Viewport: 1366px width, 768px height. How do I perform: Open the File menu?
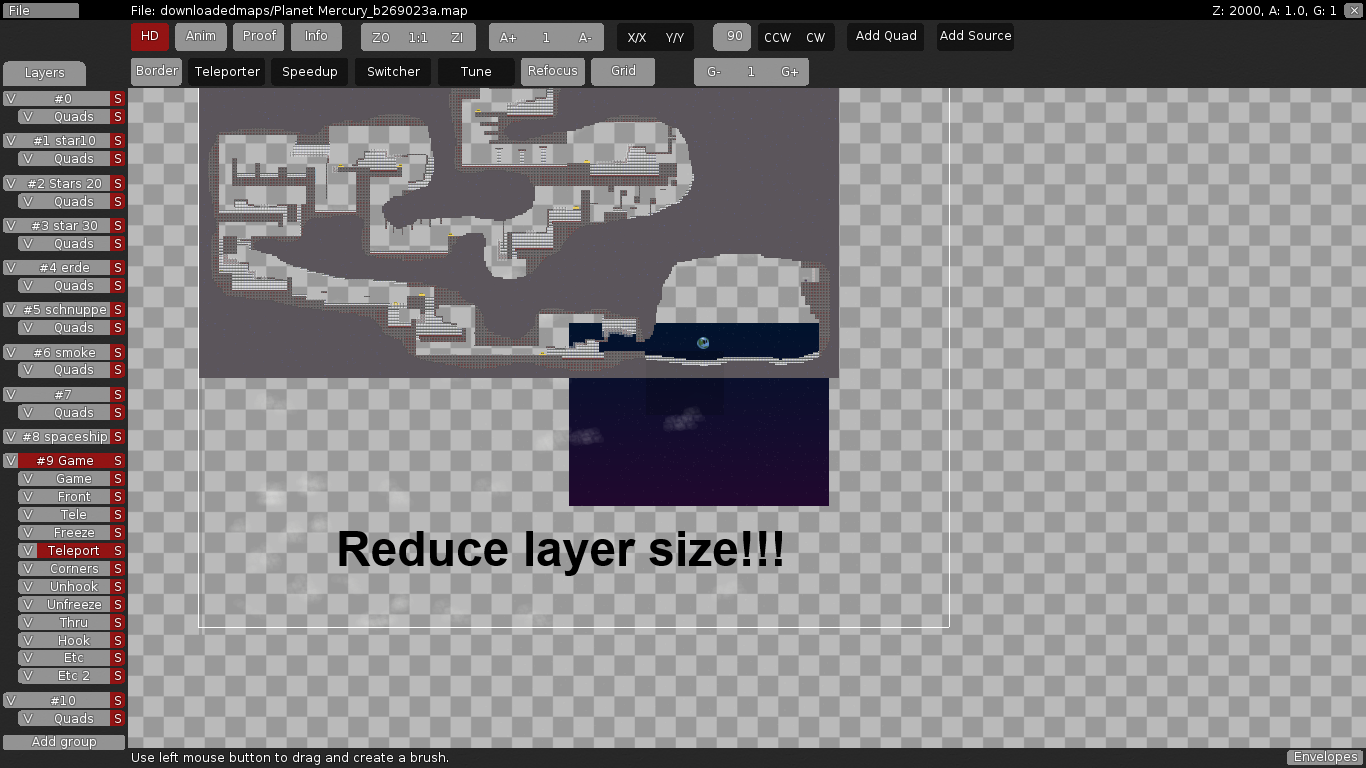pyautogui.click(x=40, y=11)
